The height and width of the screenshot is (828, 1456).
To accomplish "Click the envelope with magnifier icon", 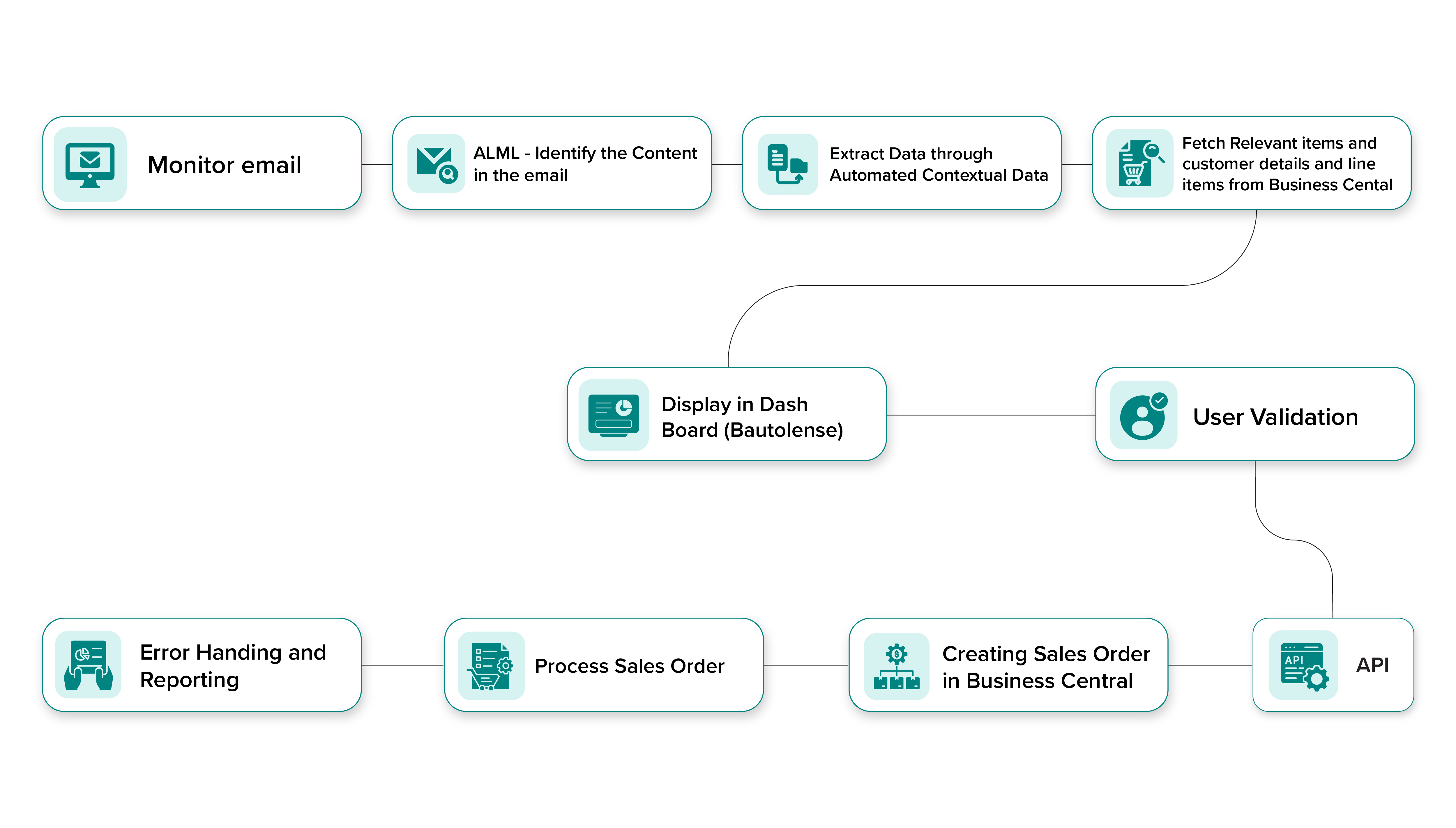I will tap(436, 164).
